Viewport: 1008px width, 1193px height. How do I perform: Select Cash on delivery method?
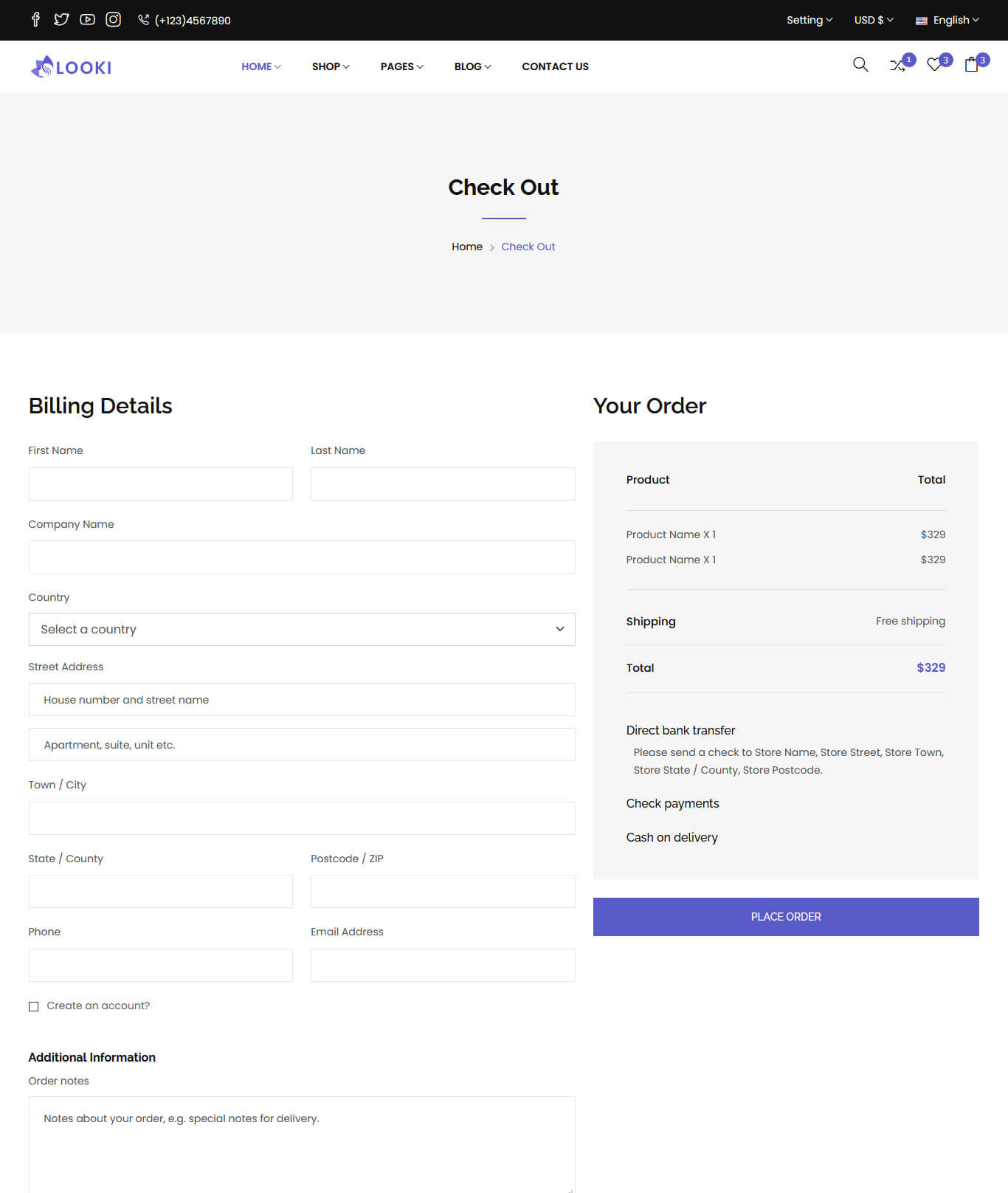[x=672, y=837]
